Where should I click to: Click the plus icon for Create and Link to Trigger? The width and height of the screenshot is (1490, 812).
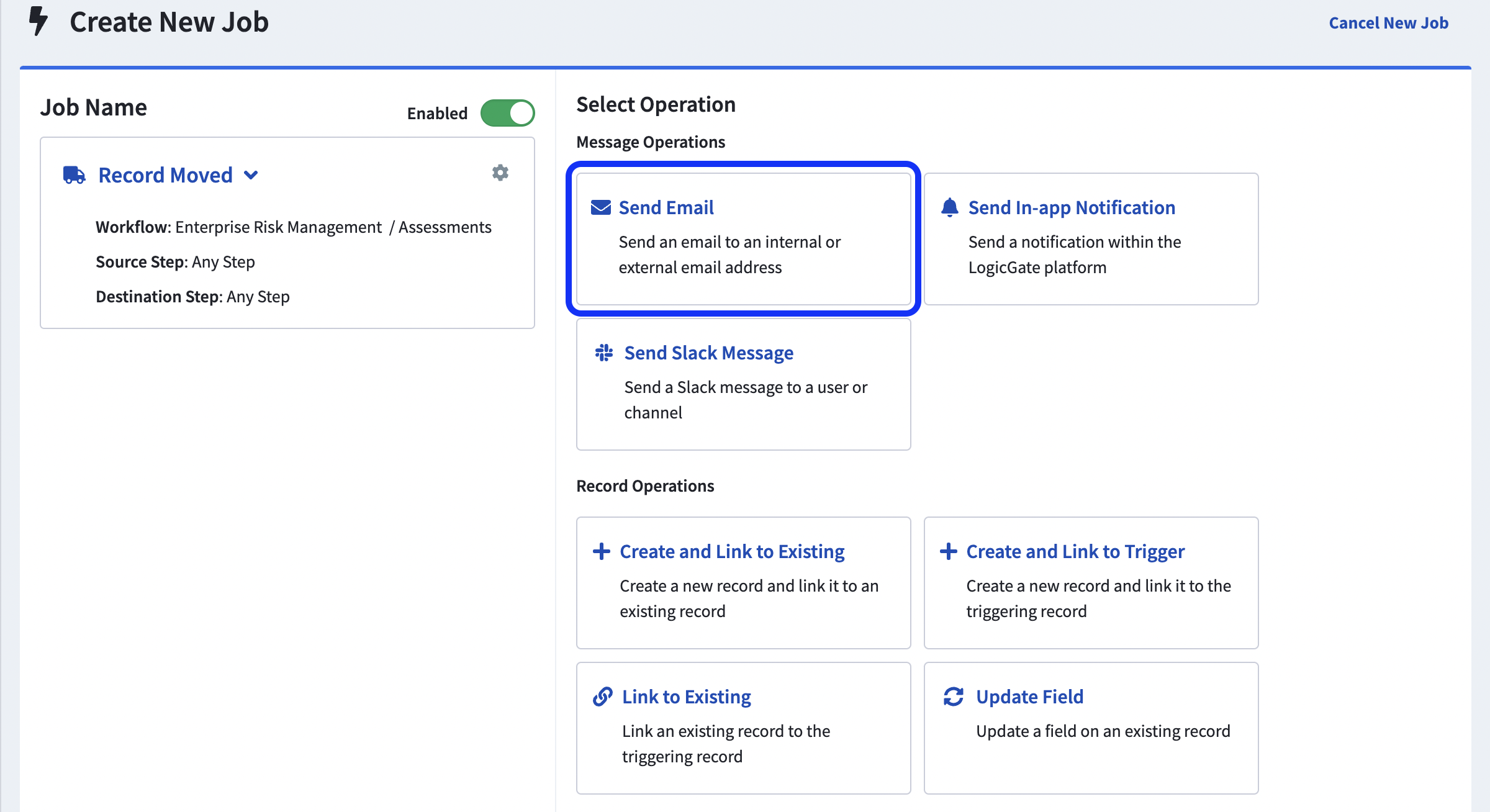pyautogui.click(x=948, y=551)
